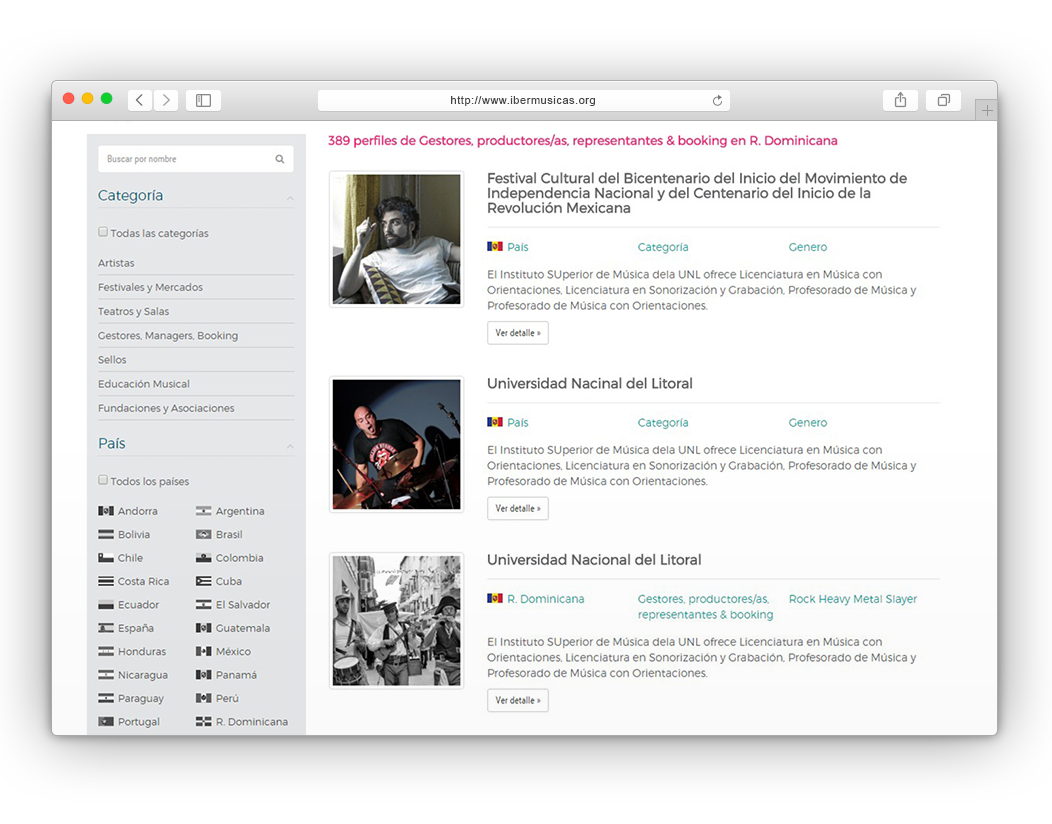Click Ver detalle for Universidad Nacional del Litoral

tap(518, 701)
